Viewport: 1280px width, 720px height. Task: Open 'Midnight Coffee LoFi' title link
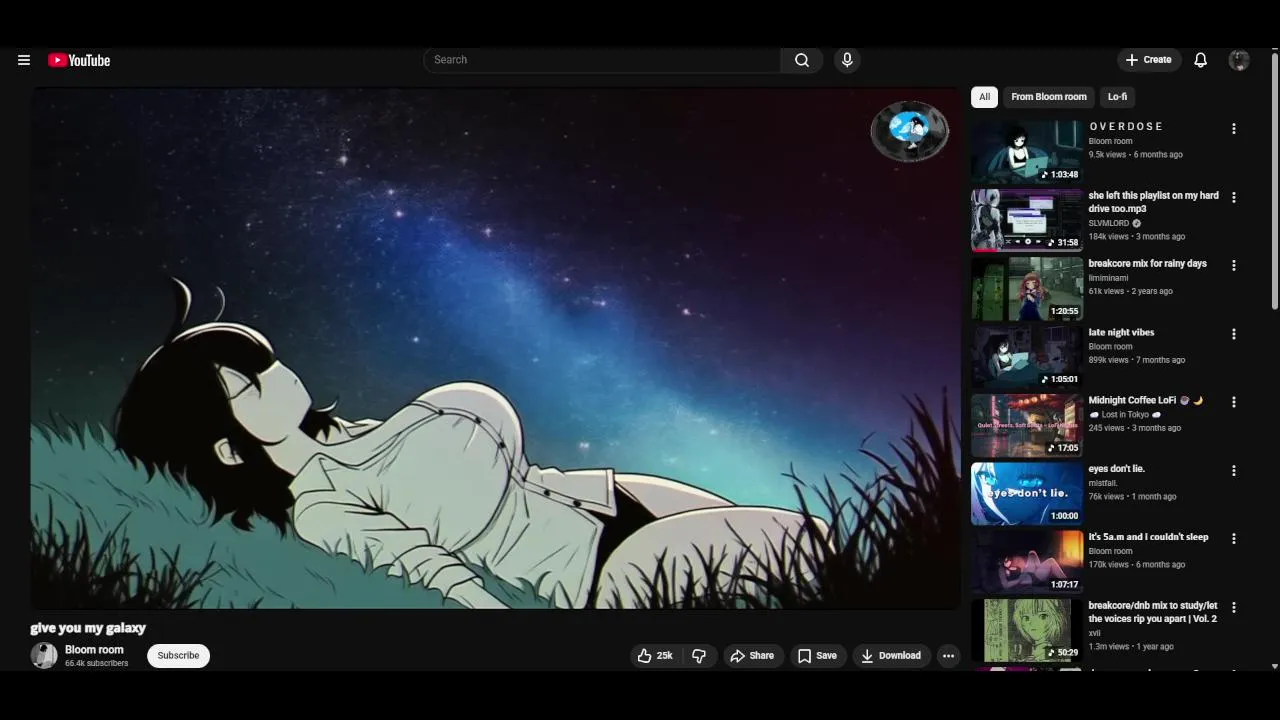(x=1146, y=400)
